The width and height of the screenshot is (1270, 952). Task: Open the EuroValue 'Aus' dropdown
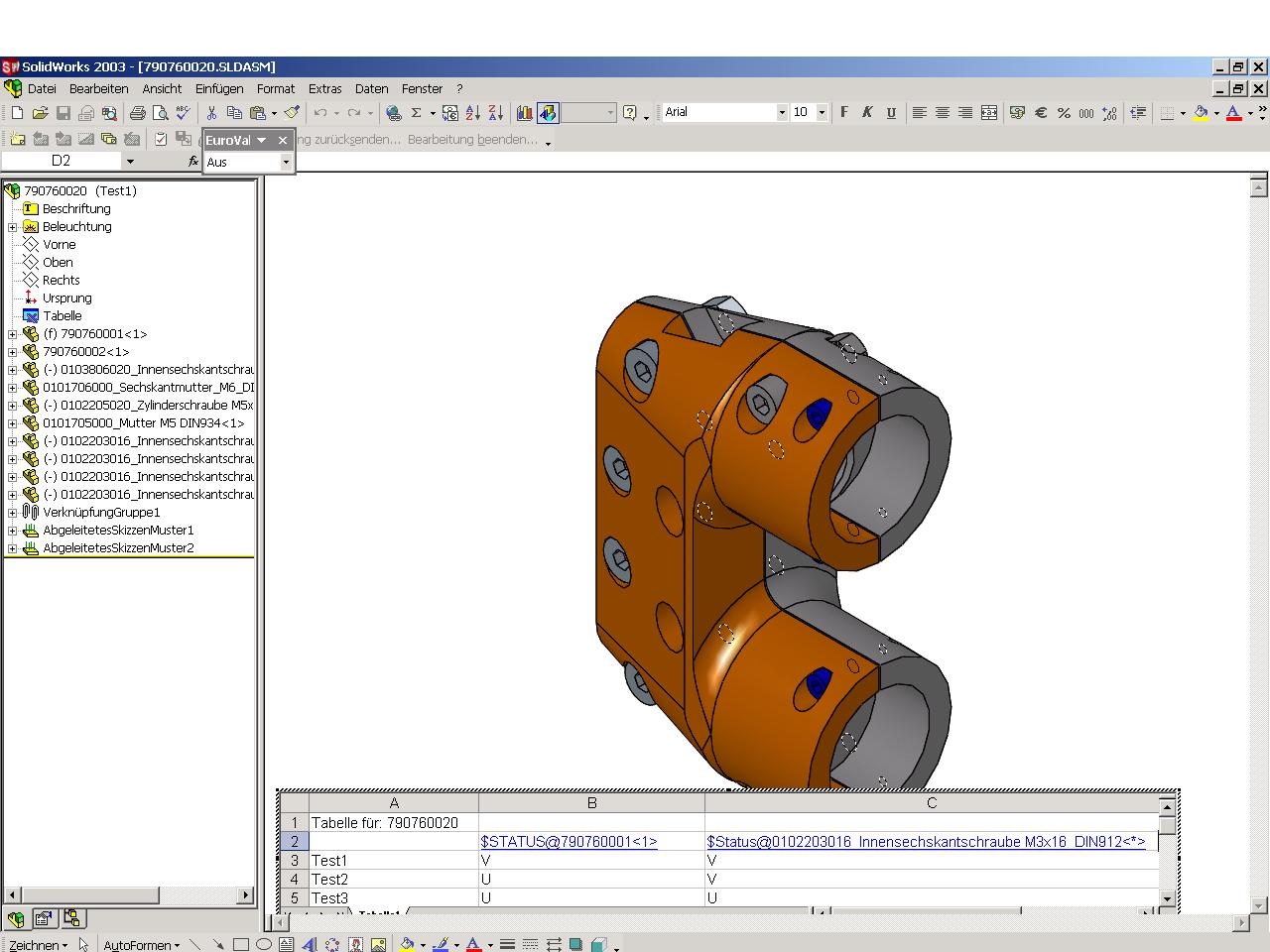tap(286, 162)
